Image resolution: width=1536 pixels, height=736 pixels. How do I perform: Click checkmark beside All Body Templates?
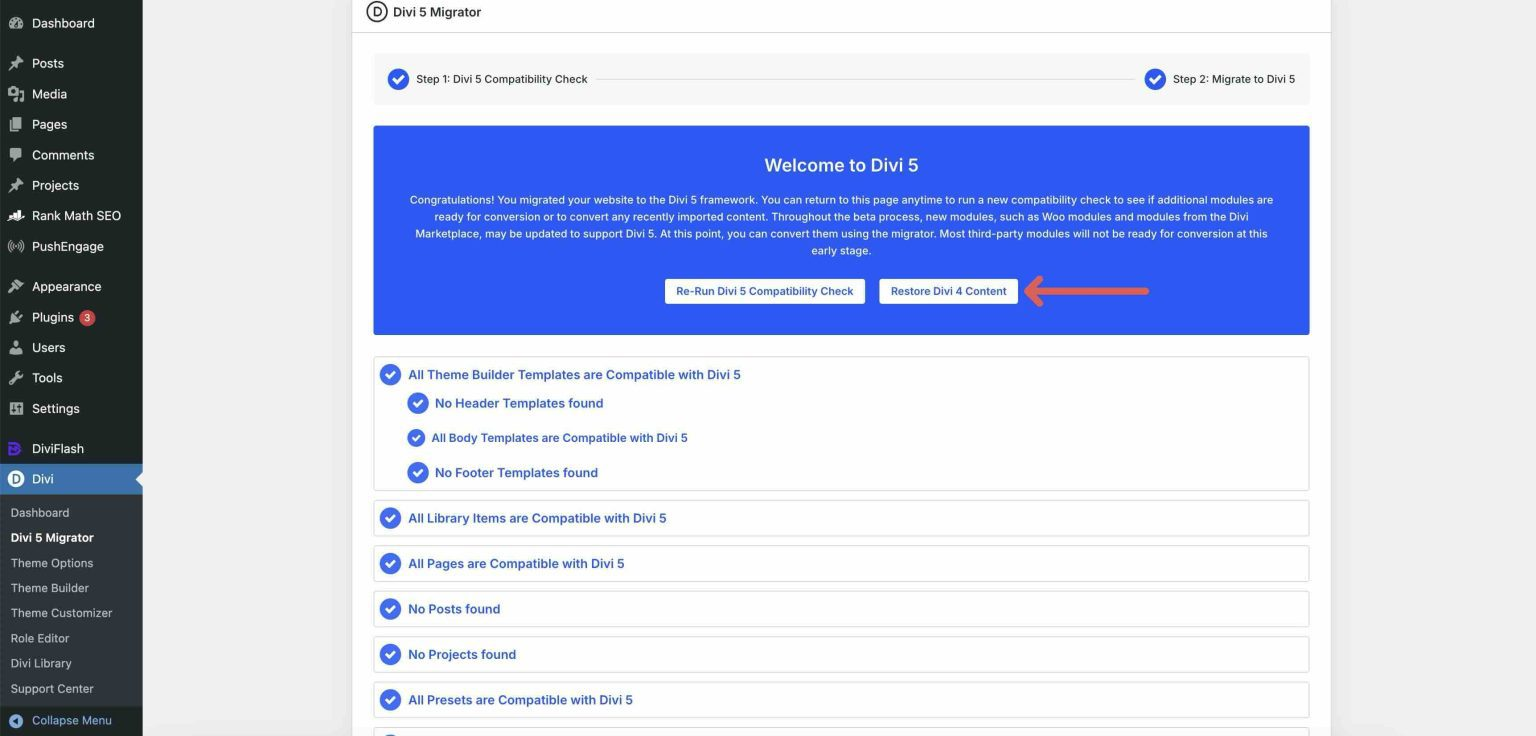(416, 438)
